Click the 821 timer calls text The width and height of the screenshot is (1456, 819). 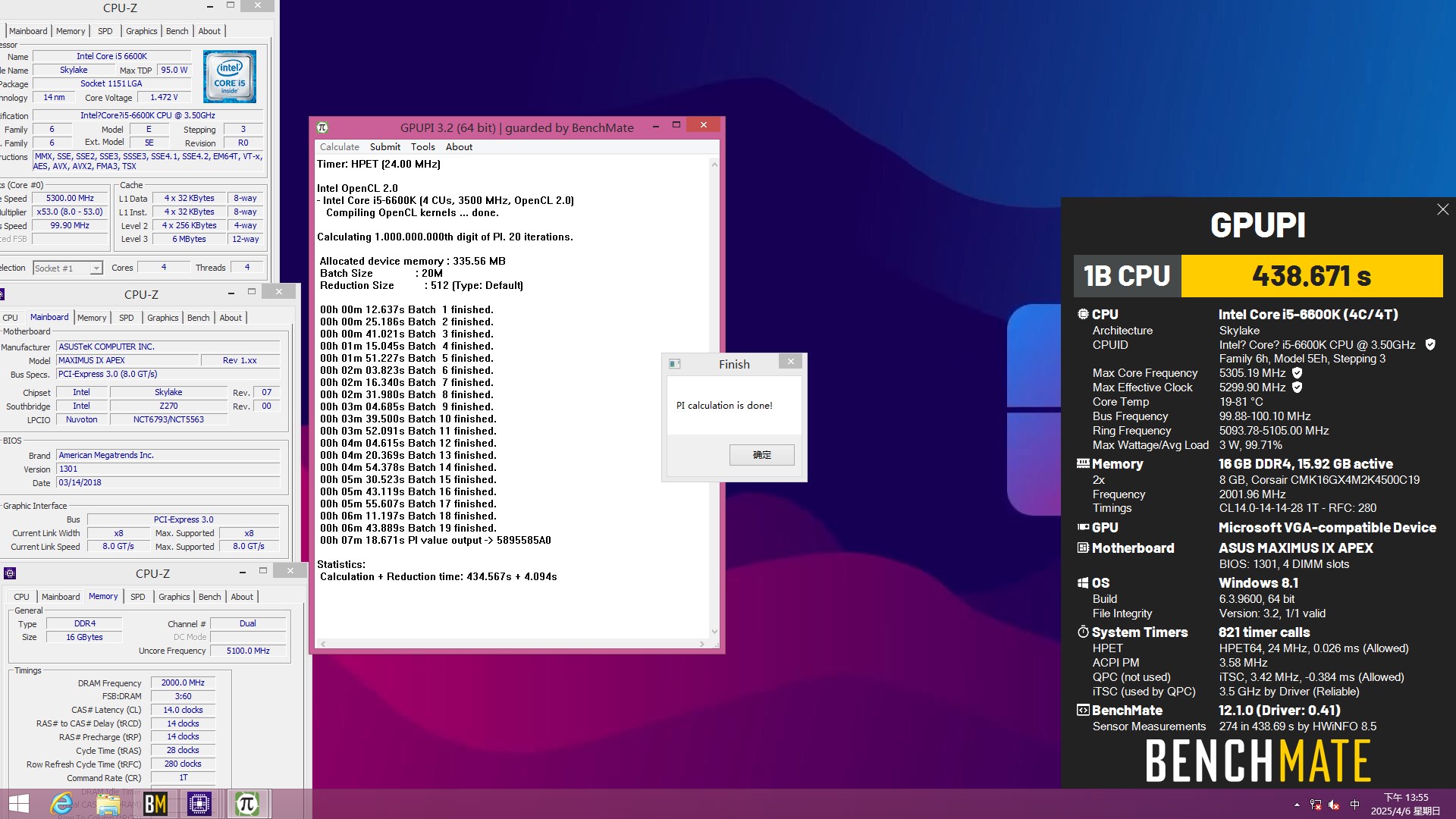[1264, 632]
